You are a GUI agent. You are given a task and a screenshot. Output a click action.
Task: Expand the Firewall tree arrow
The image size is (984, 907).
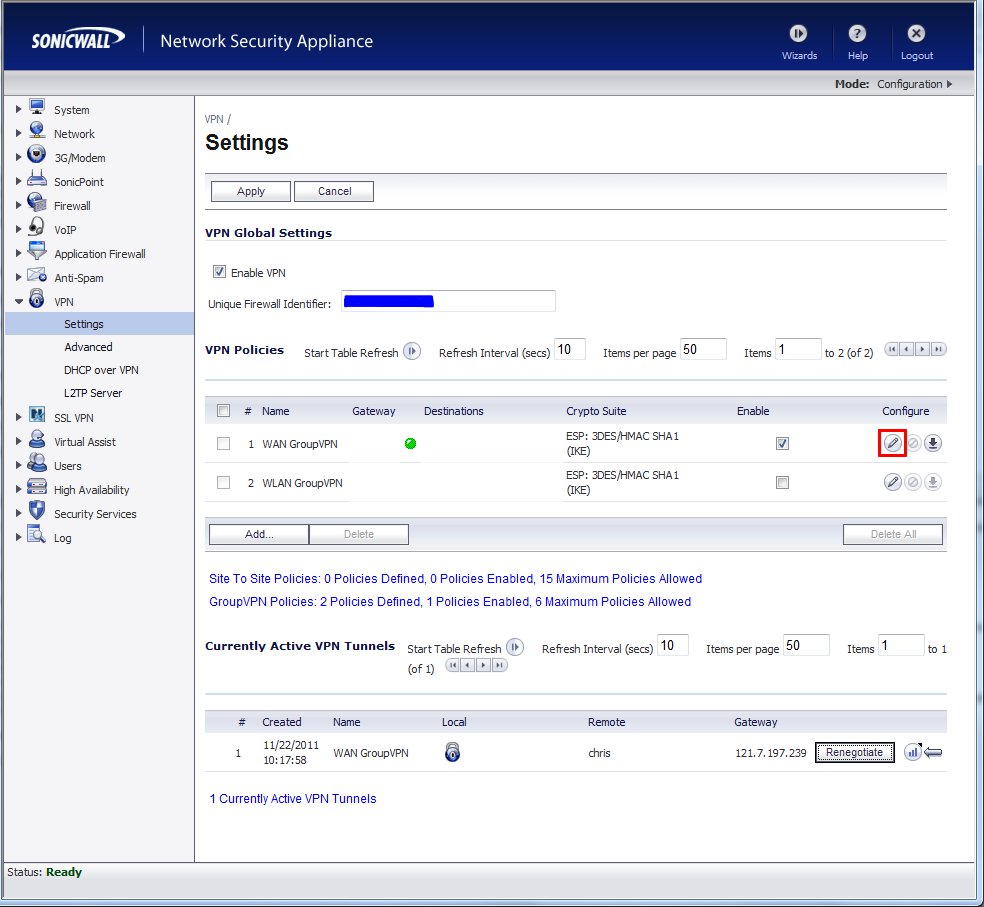click(18, 205)
